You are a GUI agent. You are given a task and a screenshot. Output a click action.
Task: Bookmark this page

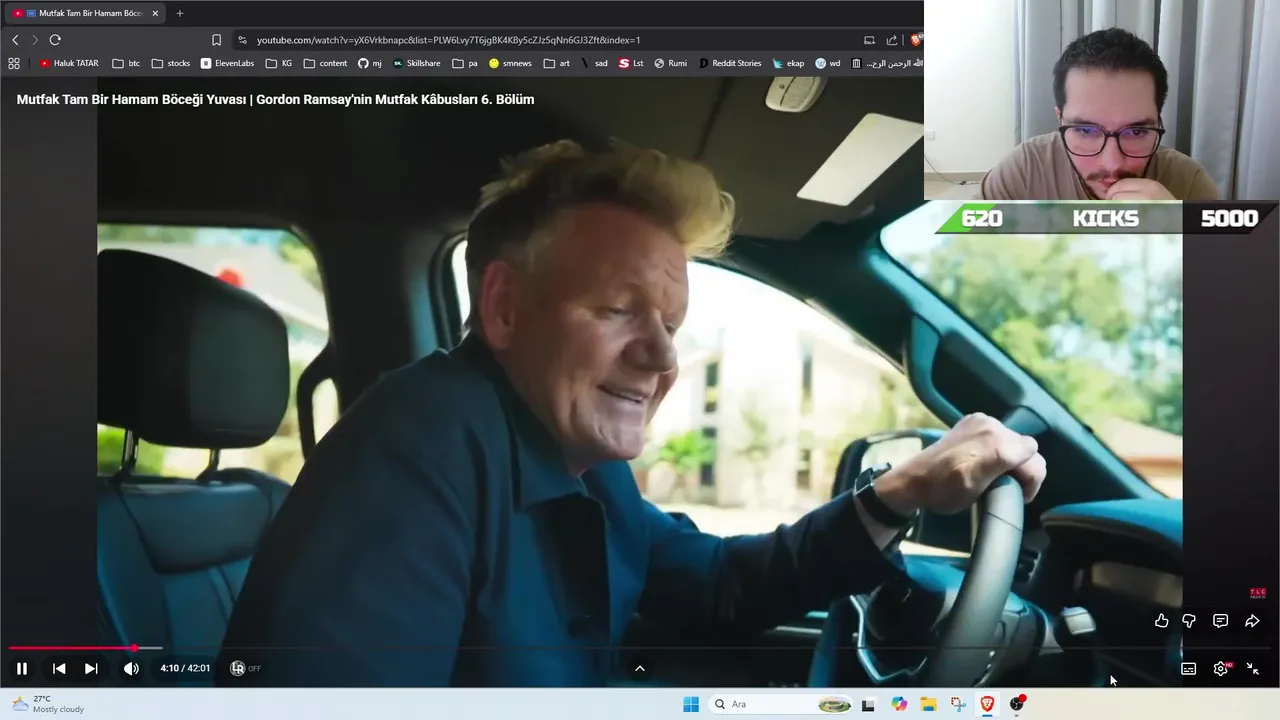216,40
